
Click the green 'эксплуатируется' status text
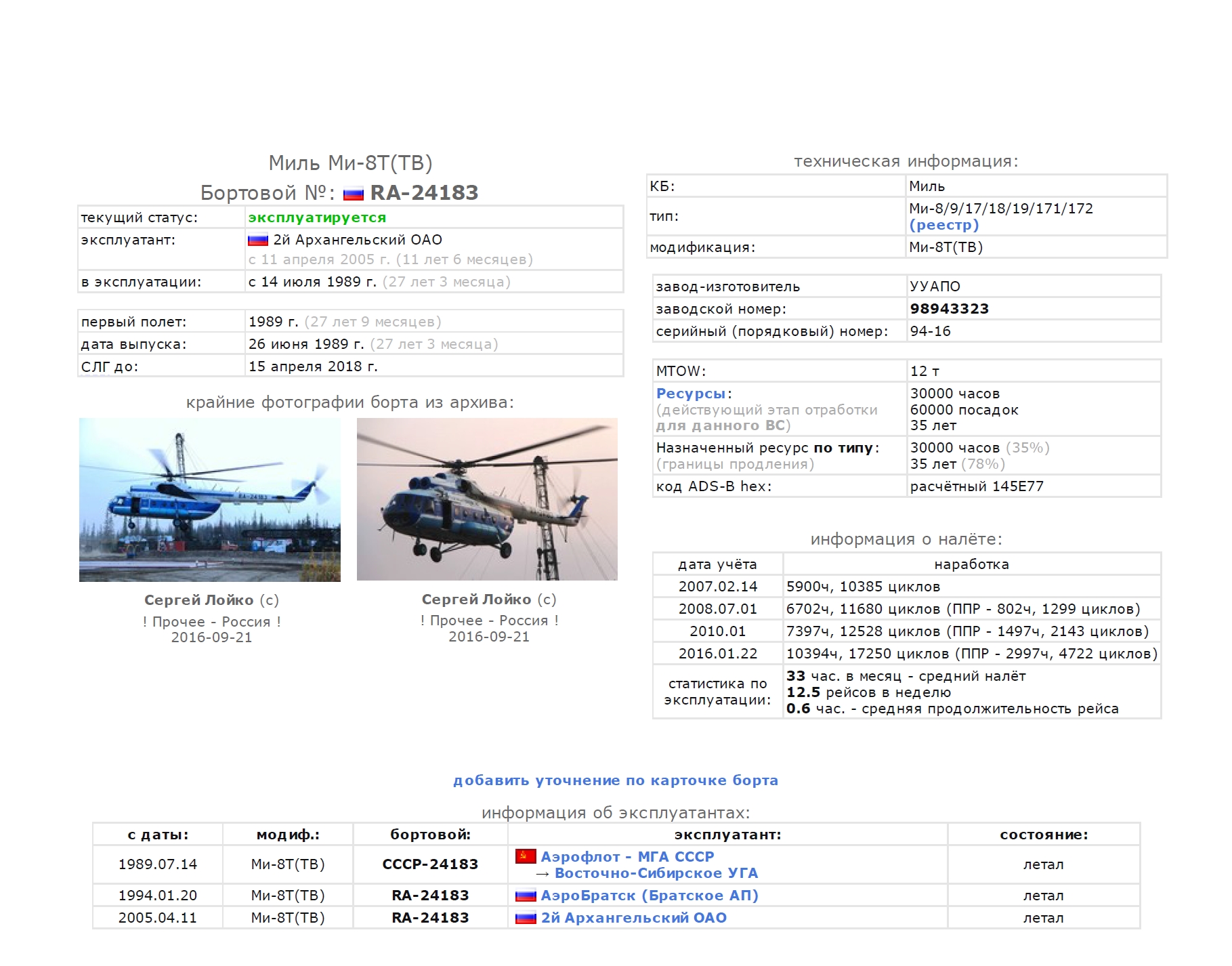[317, 217]
